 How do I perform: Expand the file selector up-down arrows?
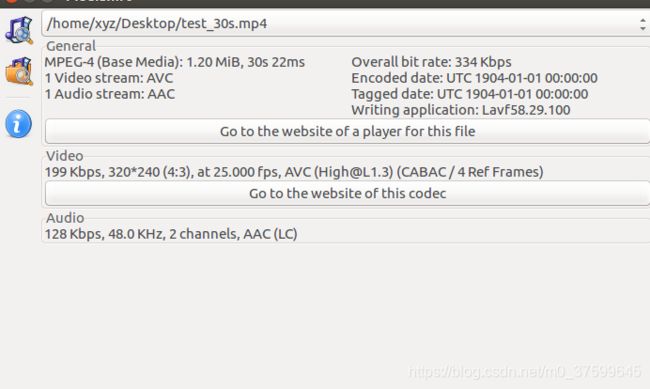click(643, 24)
